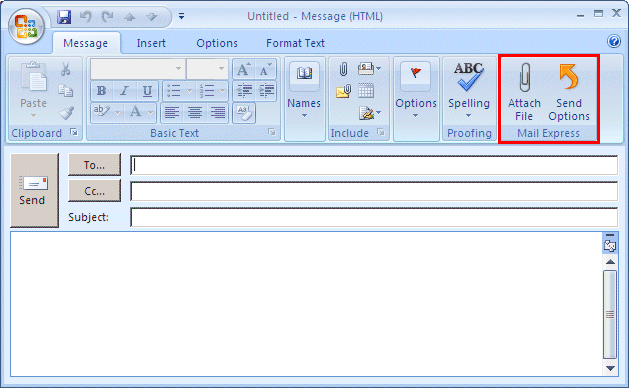Screen dimensions: 629x388
Task: Open the Clipboard dialog launcher
Action: click(x=74, y=132)
